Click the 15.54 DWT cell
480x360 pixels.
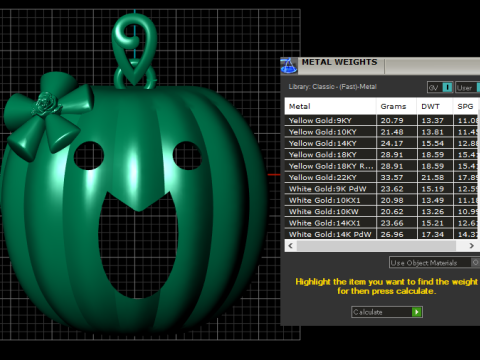(435, 143)
